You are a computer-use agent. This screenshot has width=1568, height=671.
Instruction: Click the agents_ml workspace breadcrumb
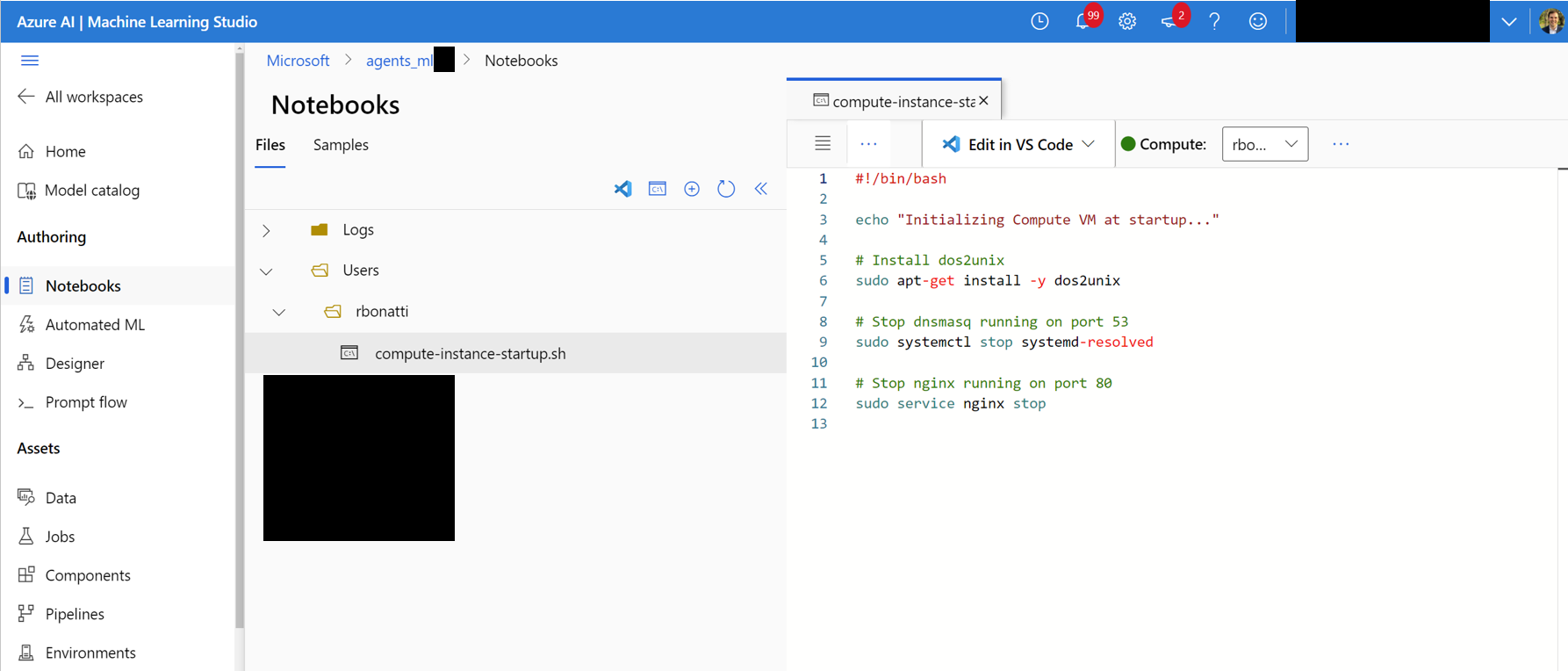[x=400, y=61]
